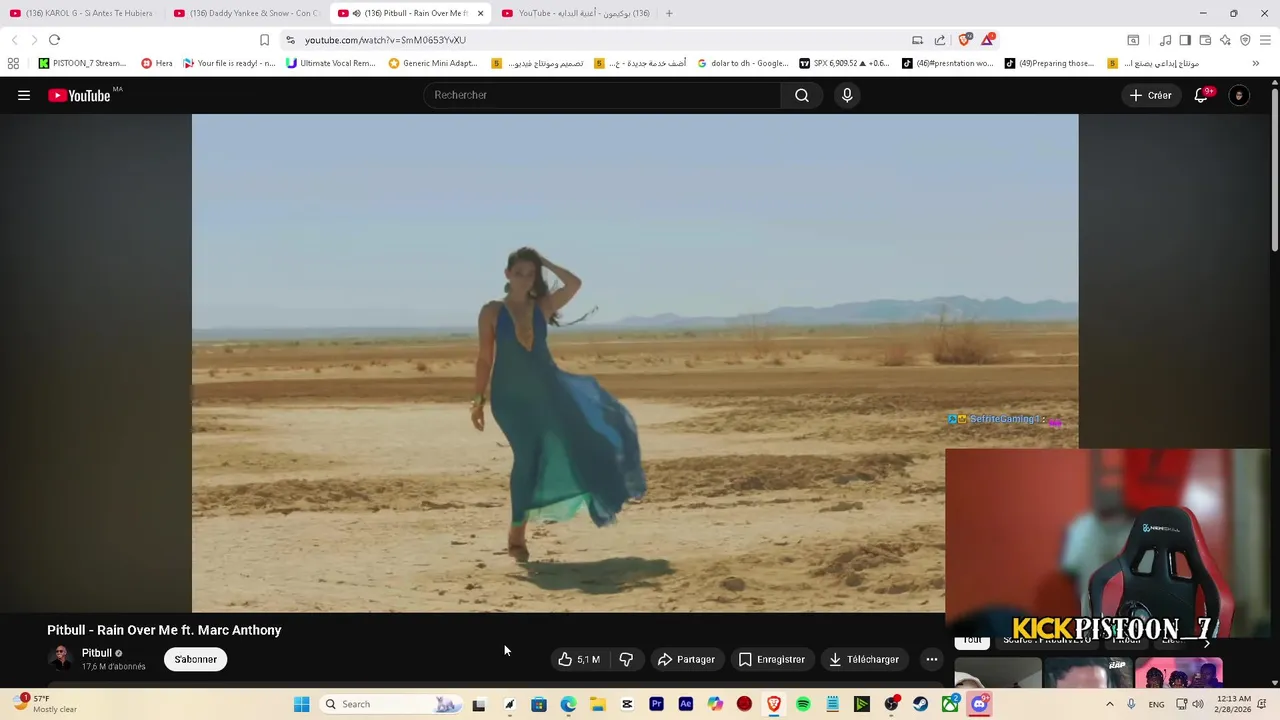1280x720 pixels.
Task: Click the Télécharger download button
Action: [x=864, y=659]
